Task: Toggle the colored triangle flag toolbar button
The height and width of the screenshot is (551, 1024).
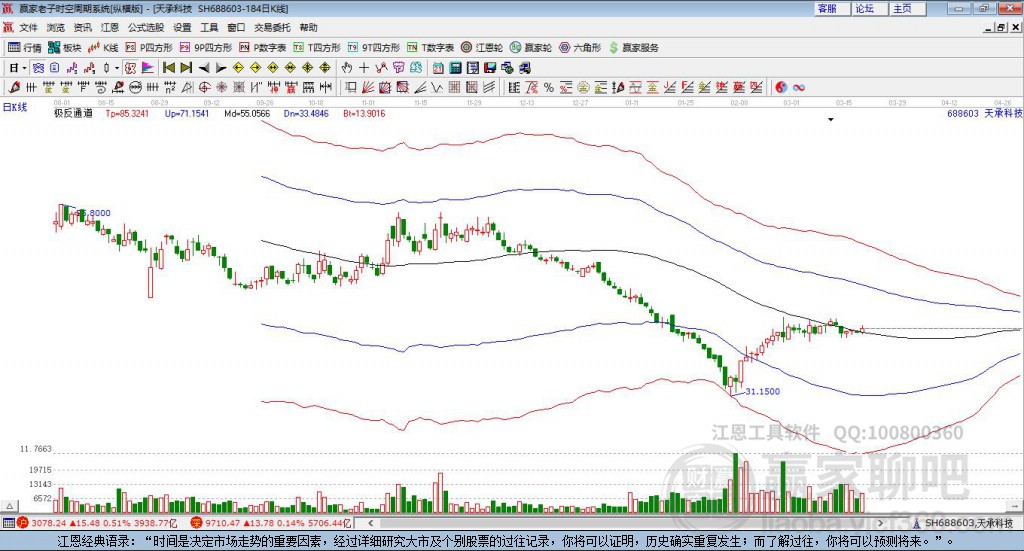Action: (x=148, y=68)
